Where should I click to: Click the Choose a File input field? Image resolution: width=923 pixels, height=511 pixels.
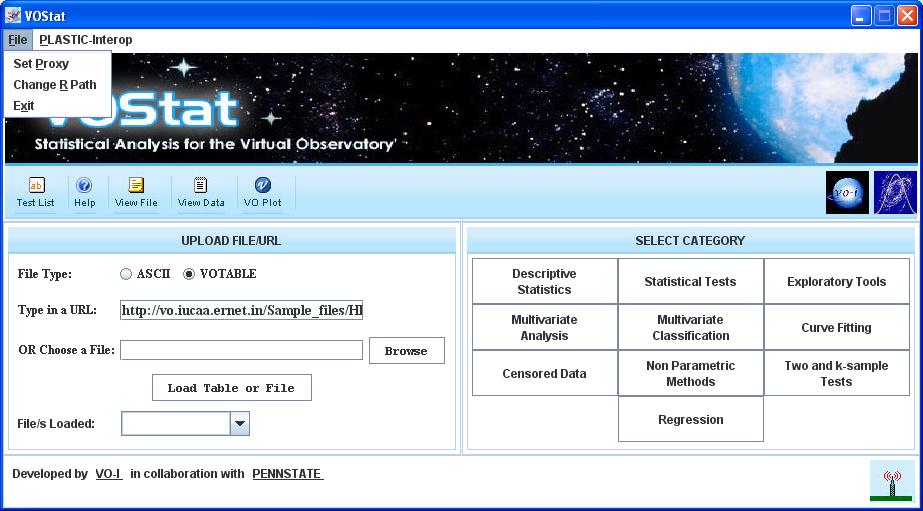coord(241,350)
